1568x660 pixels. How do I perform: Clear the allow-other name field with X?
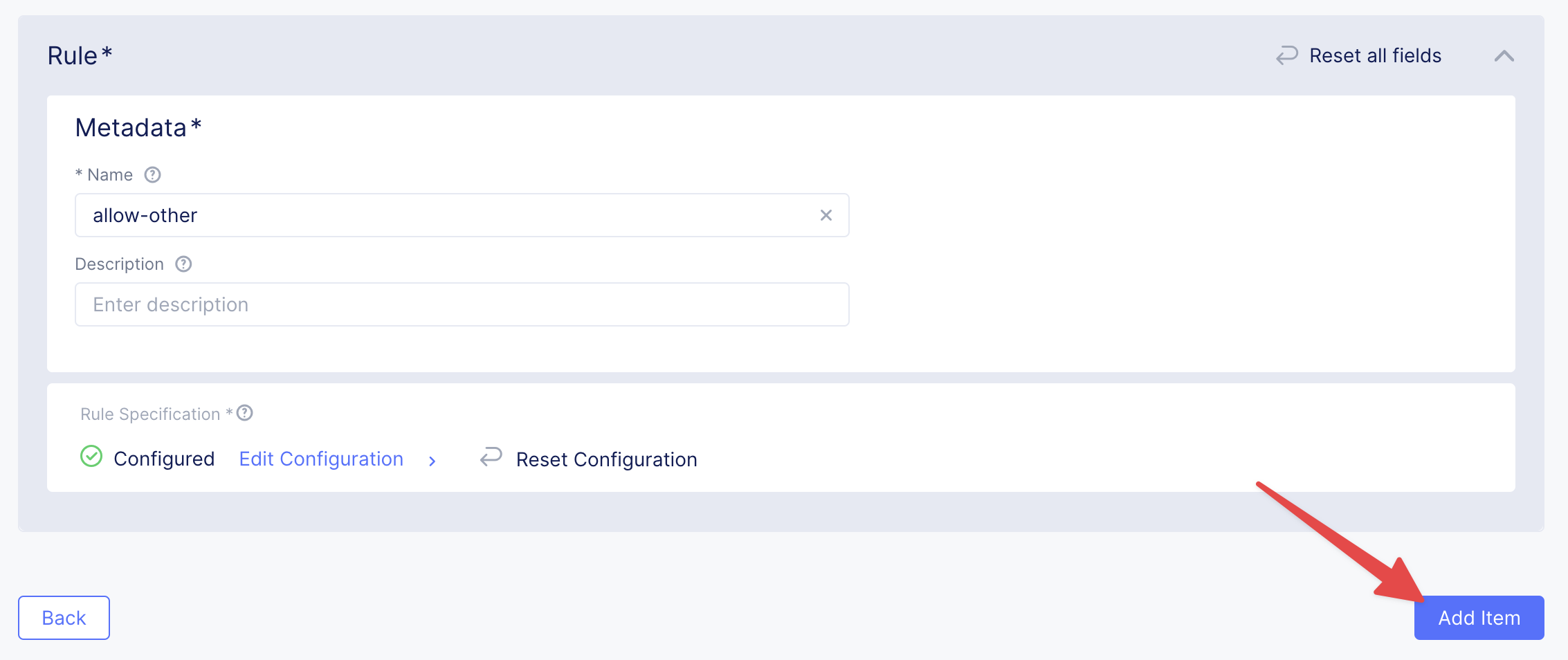click(x=826, y=215)
